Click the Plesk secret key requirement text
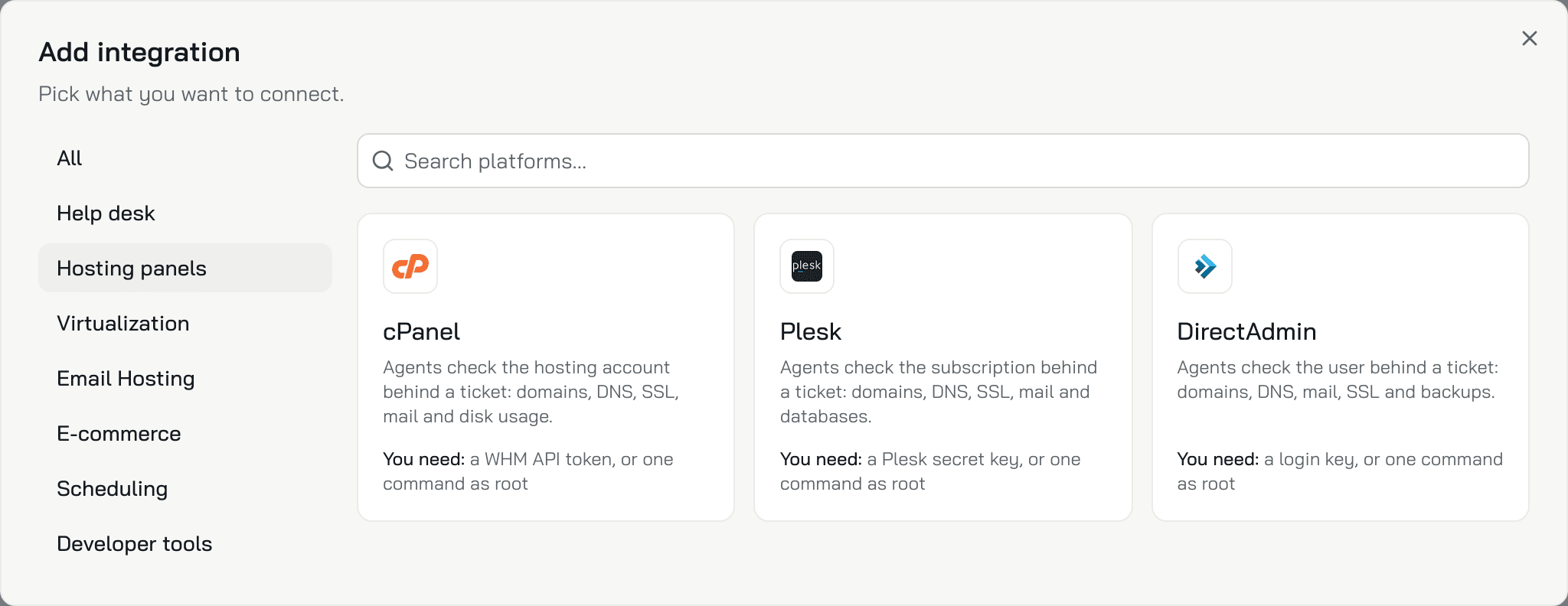 pos(930,471)
